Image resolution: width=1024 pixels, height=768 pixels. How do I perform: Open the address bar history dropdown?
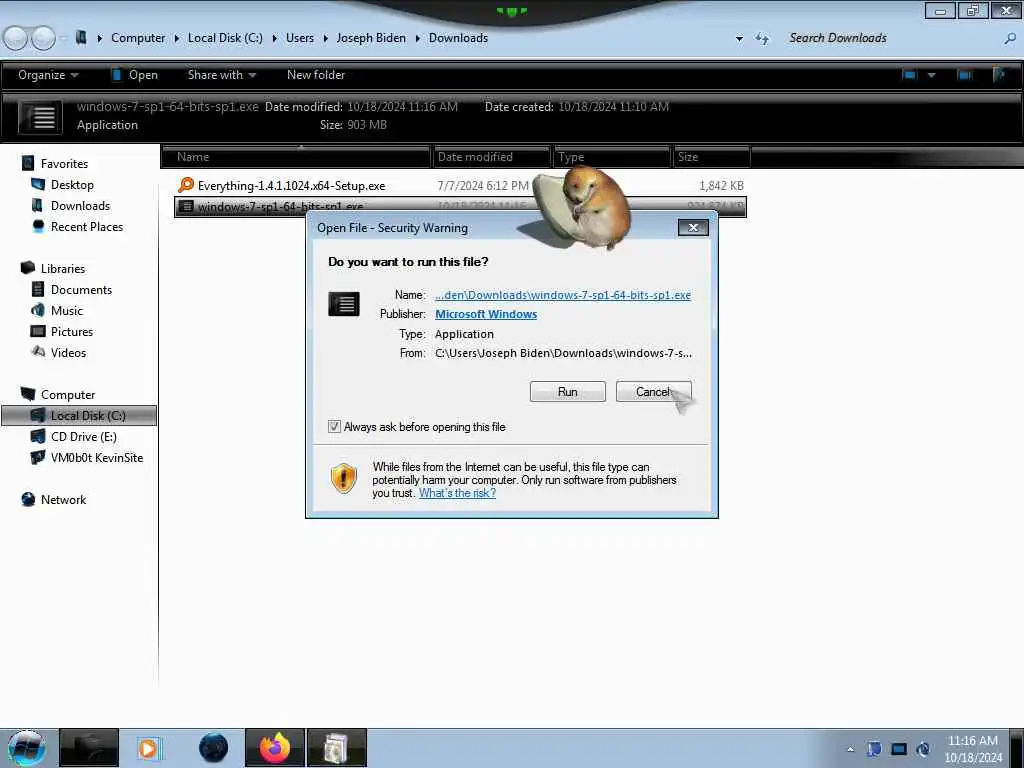pos(739,39)
